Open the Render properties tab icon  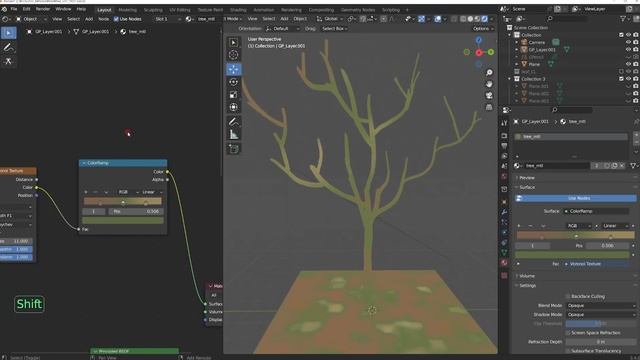[504, 136]
